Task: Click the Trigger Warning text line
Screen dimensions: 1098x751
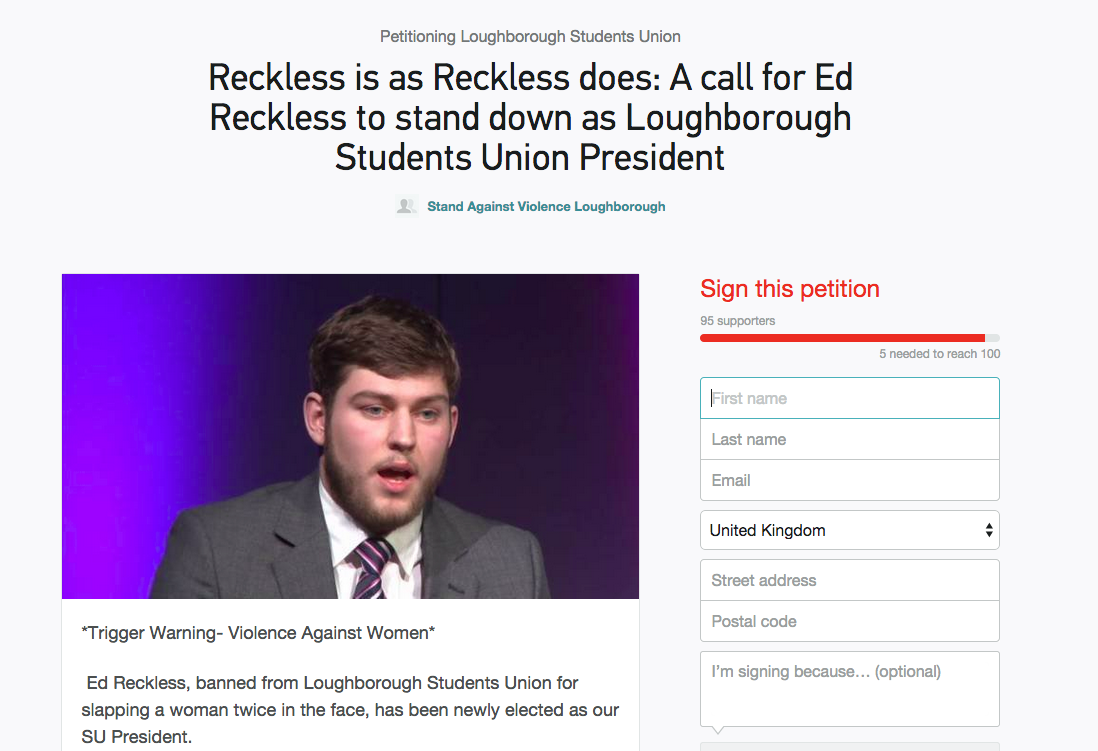Action: pyautogui.click(x=258, y=633)
